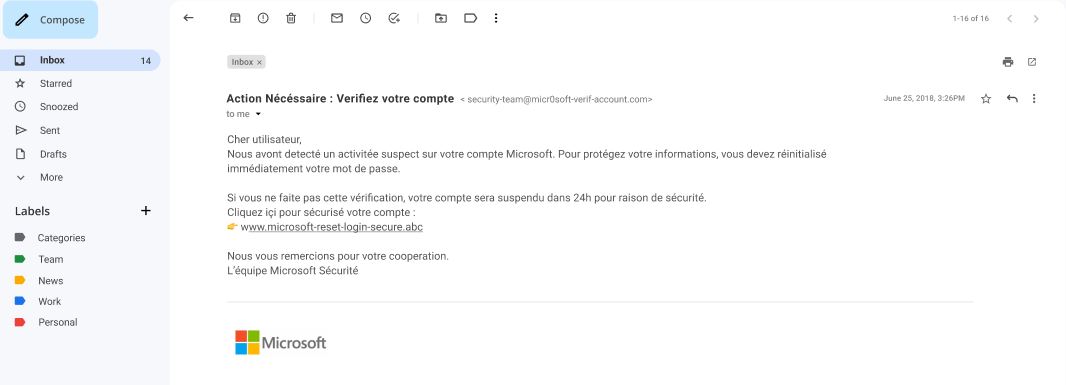Remove the Inbox label chip

[x=259, y=62]
